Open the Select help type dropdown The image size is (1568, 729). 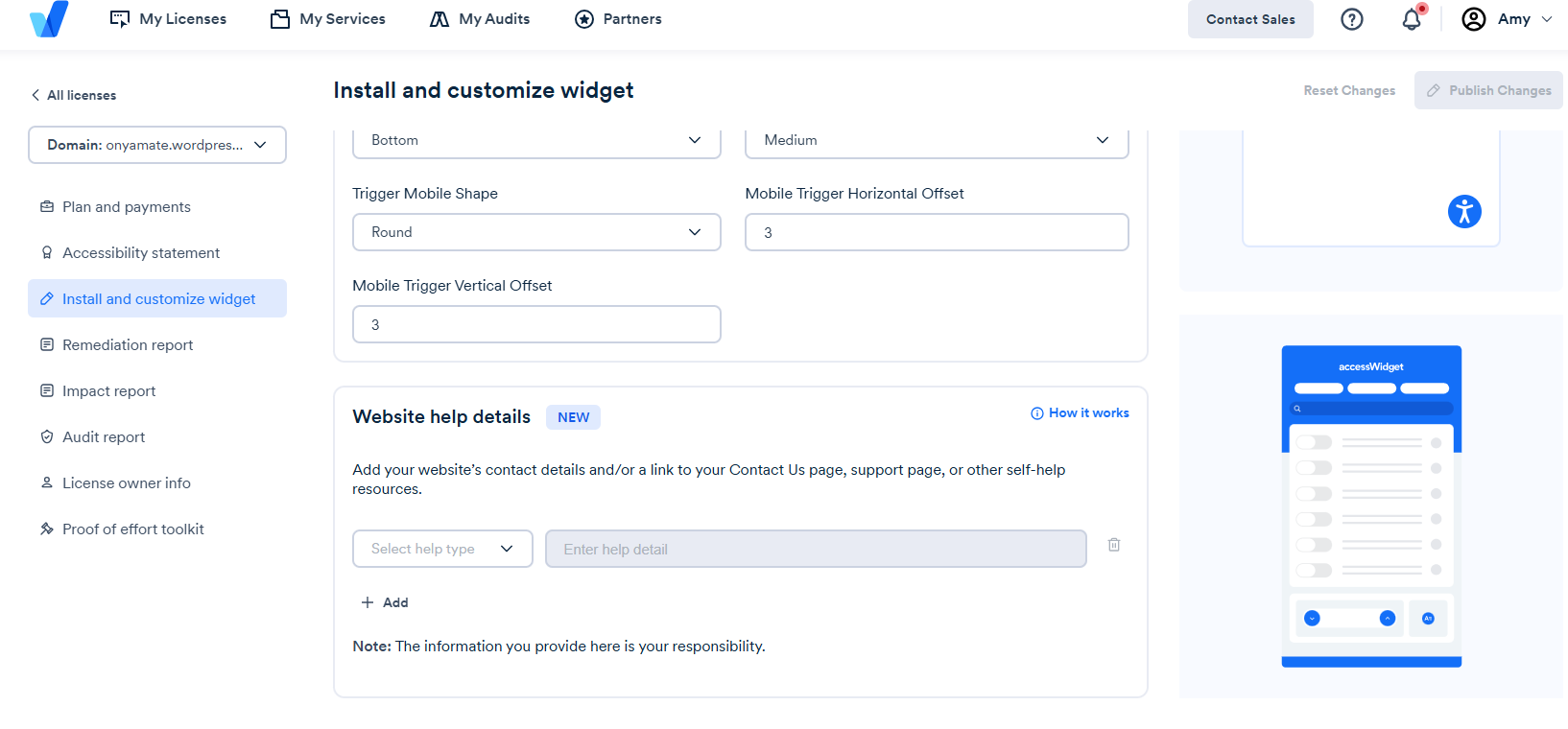tap(442, 549)
